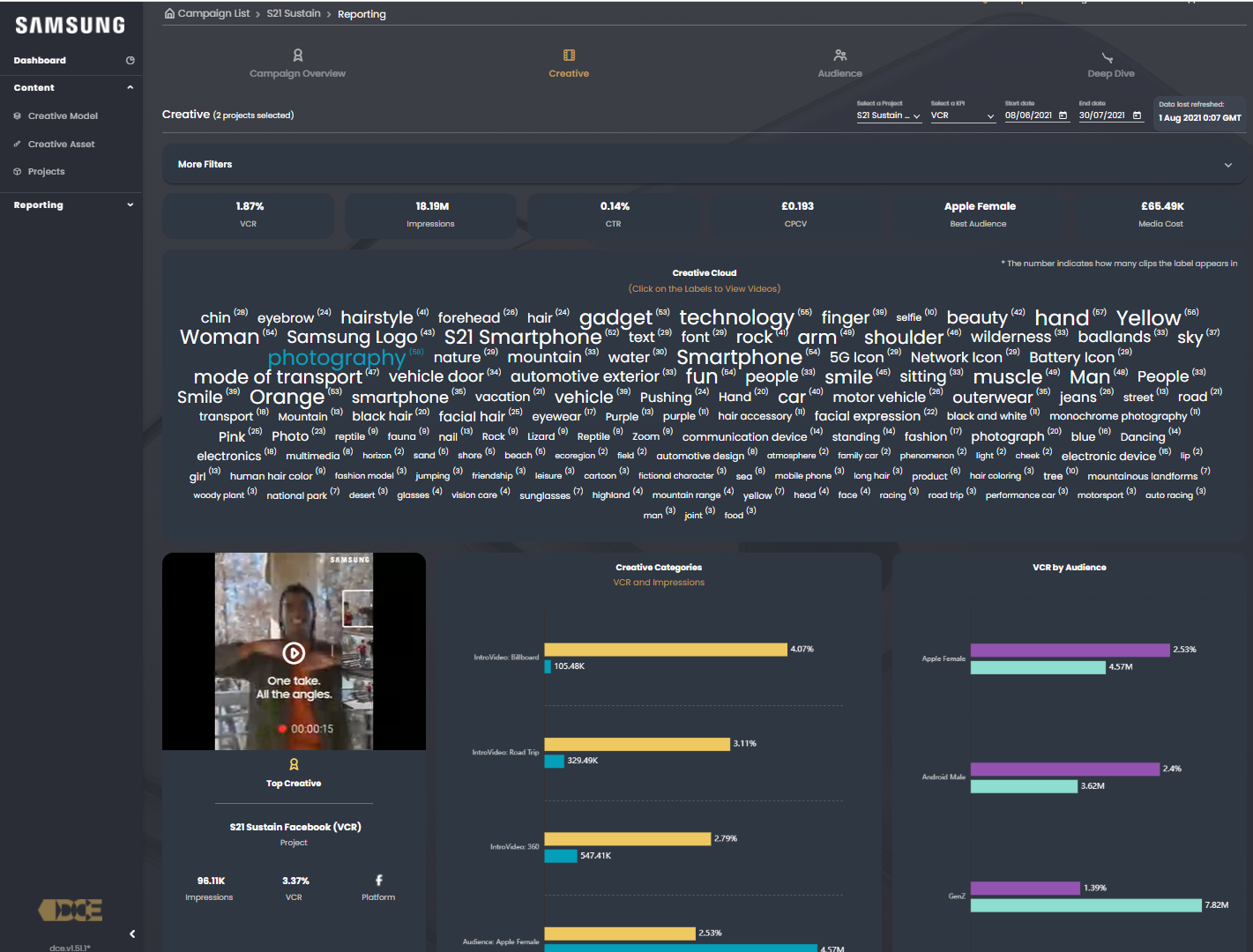Viewport: 1253px width, 952px height.
Task: Click the Best Audience Apple Female card
Action: click(x=979, y=216)
